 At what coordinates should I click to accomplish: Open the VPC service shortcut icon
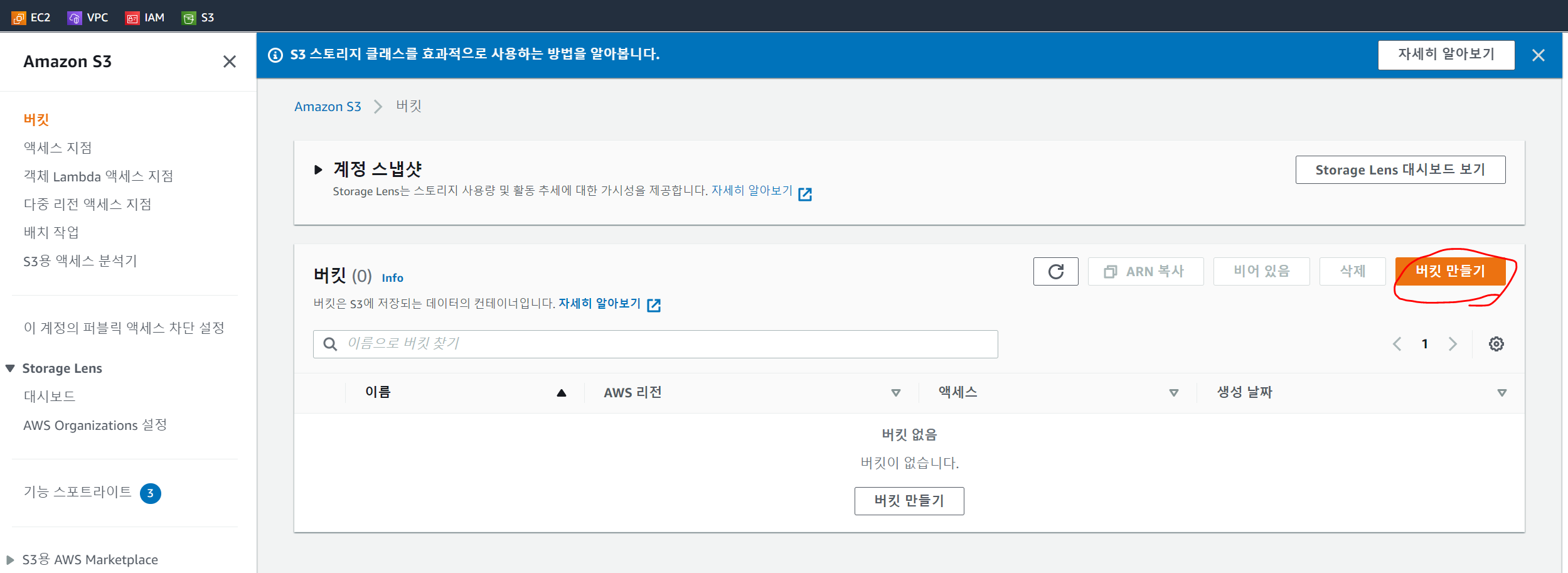[74, 18]
